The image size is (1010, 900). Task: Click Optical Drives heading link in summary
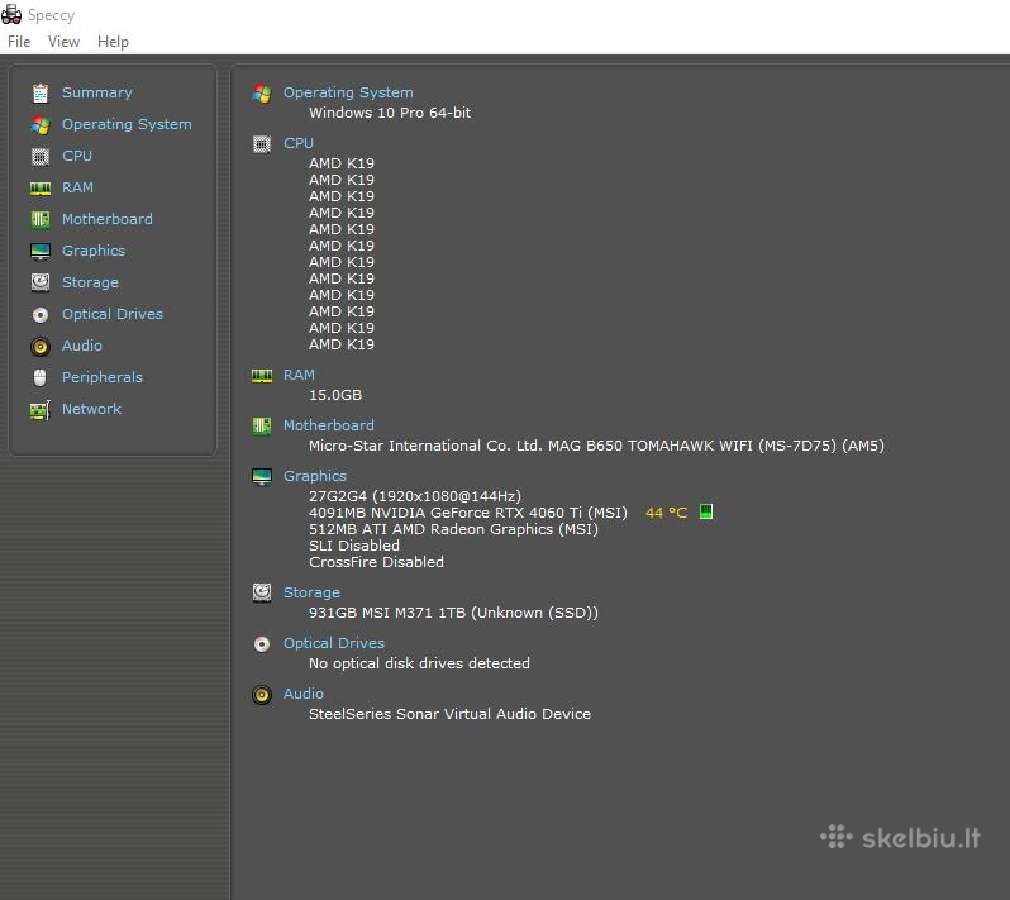(x=334, y=643)
